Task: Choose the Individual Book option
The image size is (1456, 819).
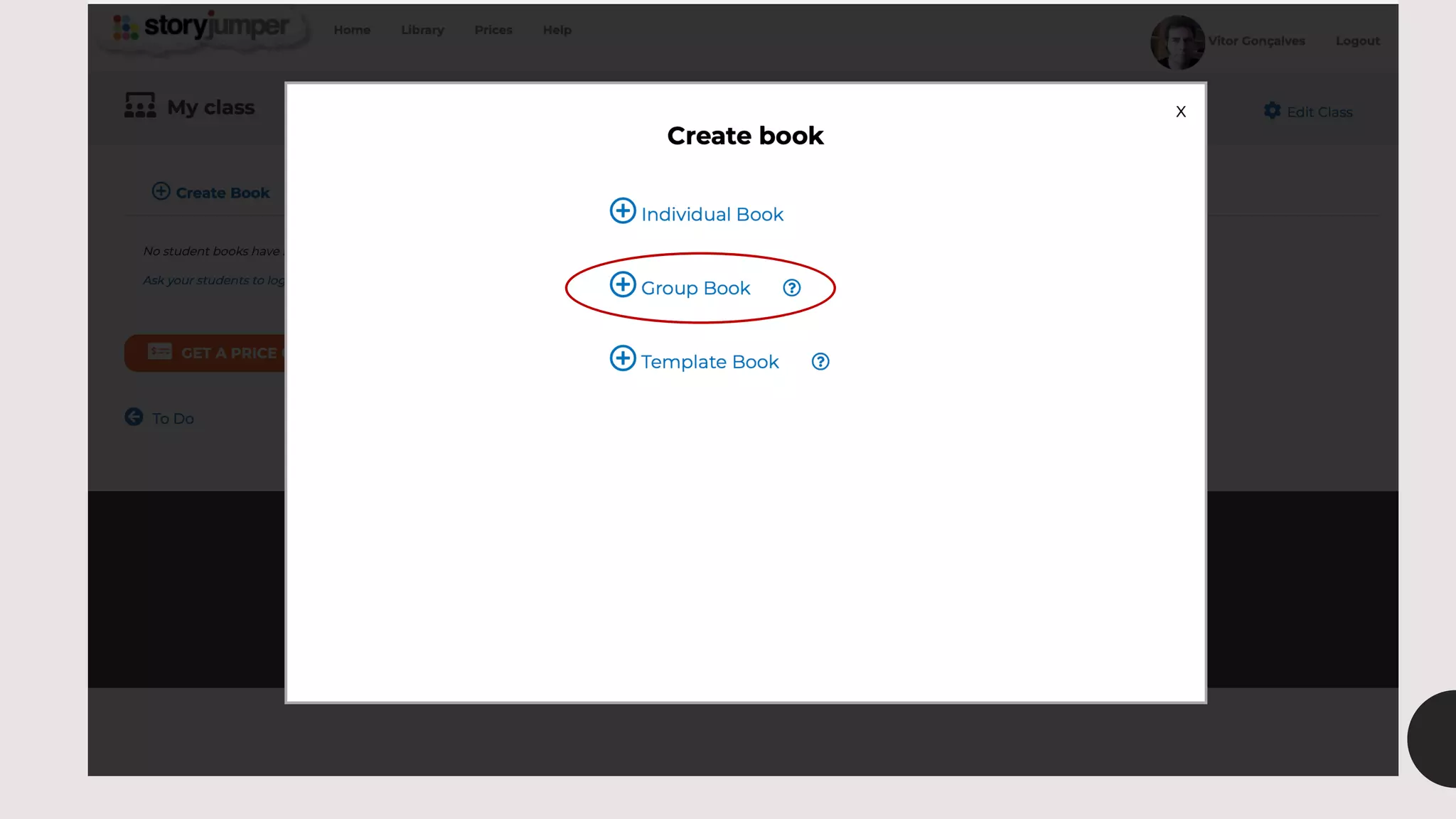Action: (712, 215)
